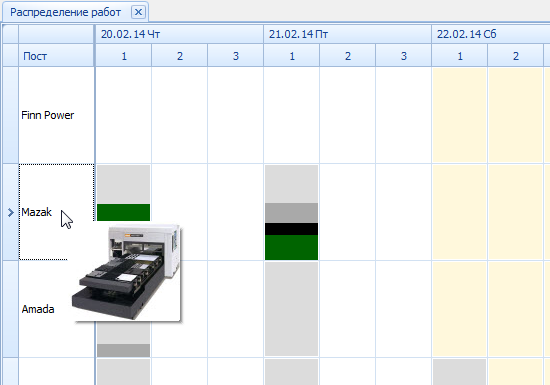Select the Amada row label
Viewport: 550px width, 385px height.
(x=38, y=309)
